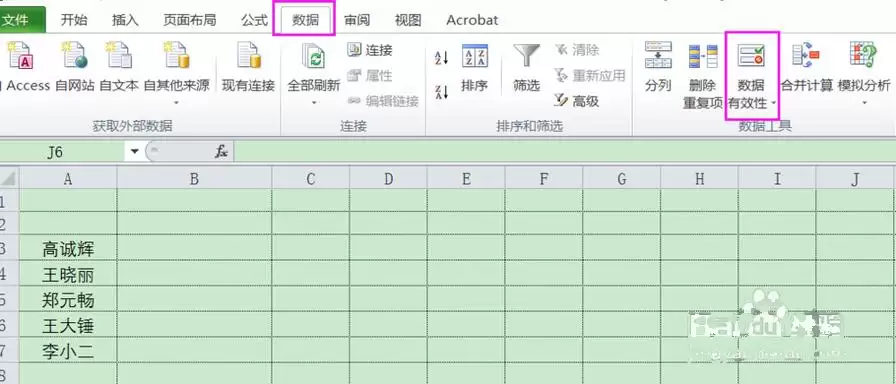Select column D header
This screenshot has height=384, width=896.
coord(389,179)
